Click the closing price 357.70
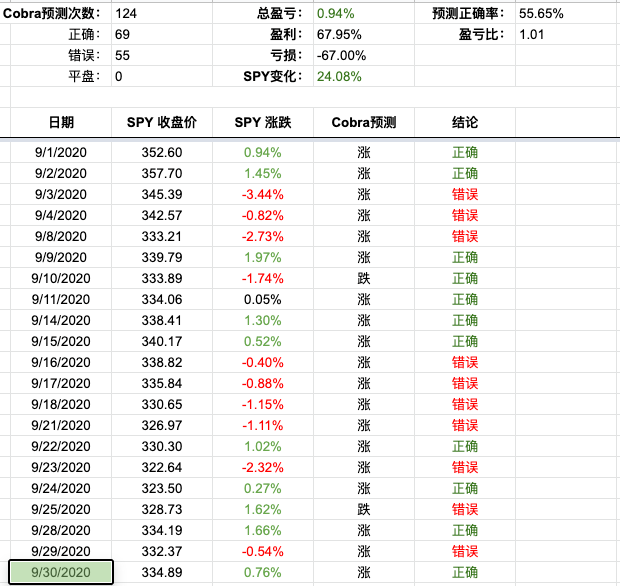Screen dimensions: 620x586 162,173
